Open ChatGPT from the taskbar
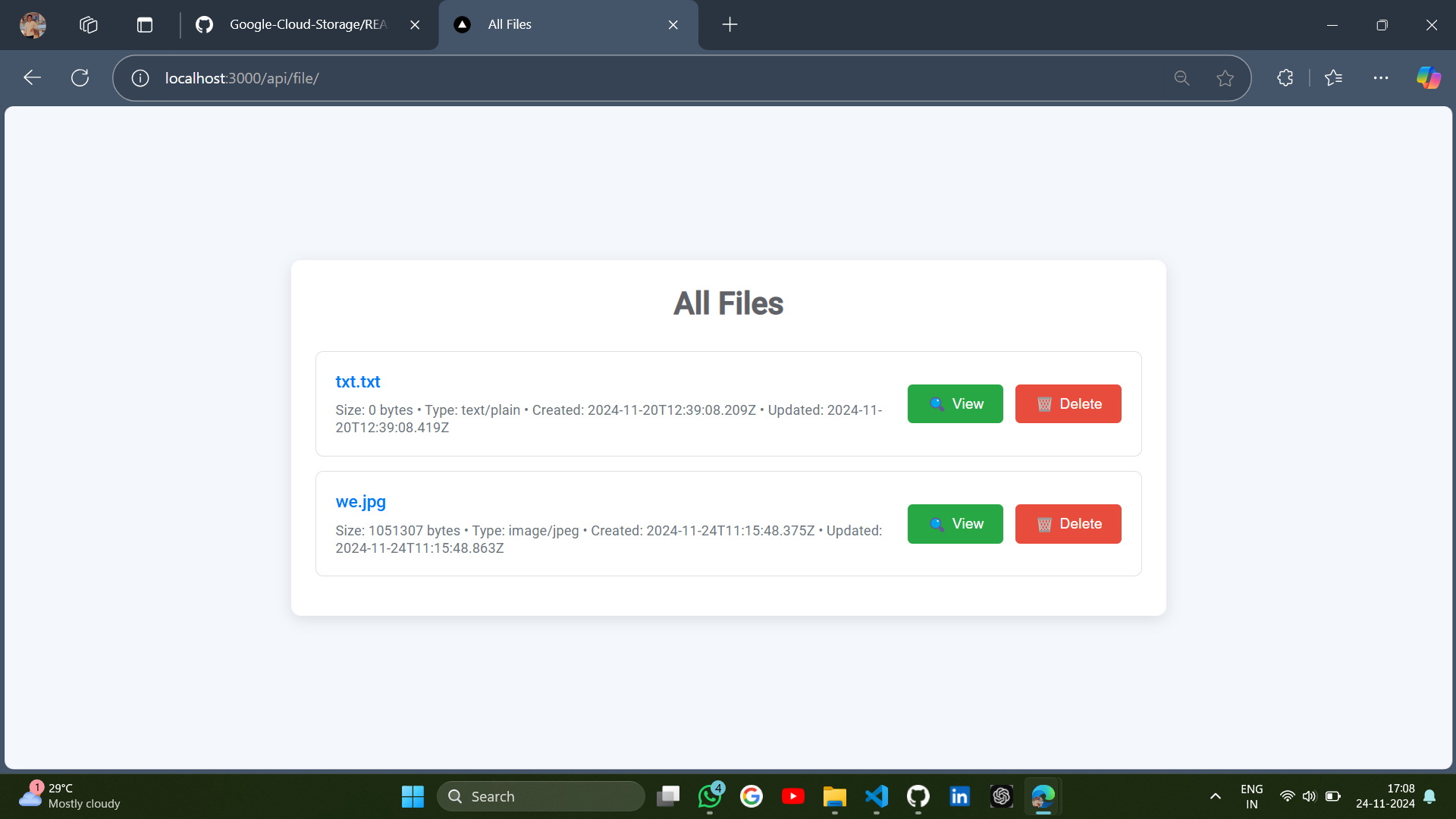The image size is (1456, 819). point(1002,796)
